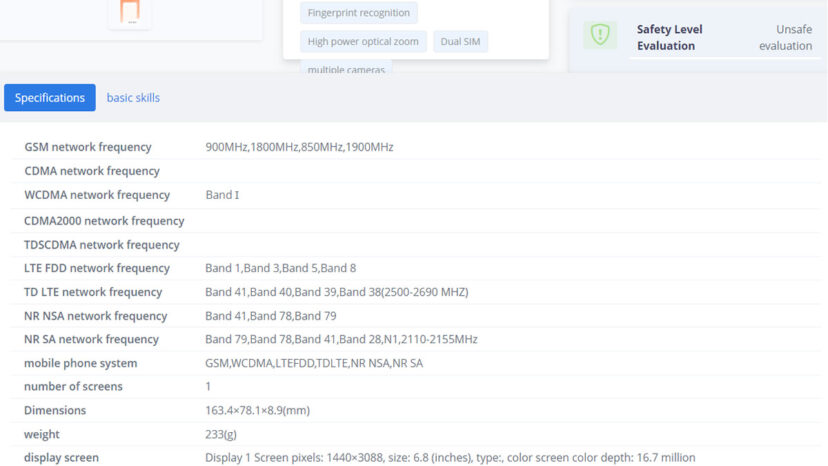Select the WCDMA Band I value

click(222, 195)
